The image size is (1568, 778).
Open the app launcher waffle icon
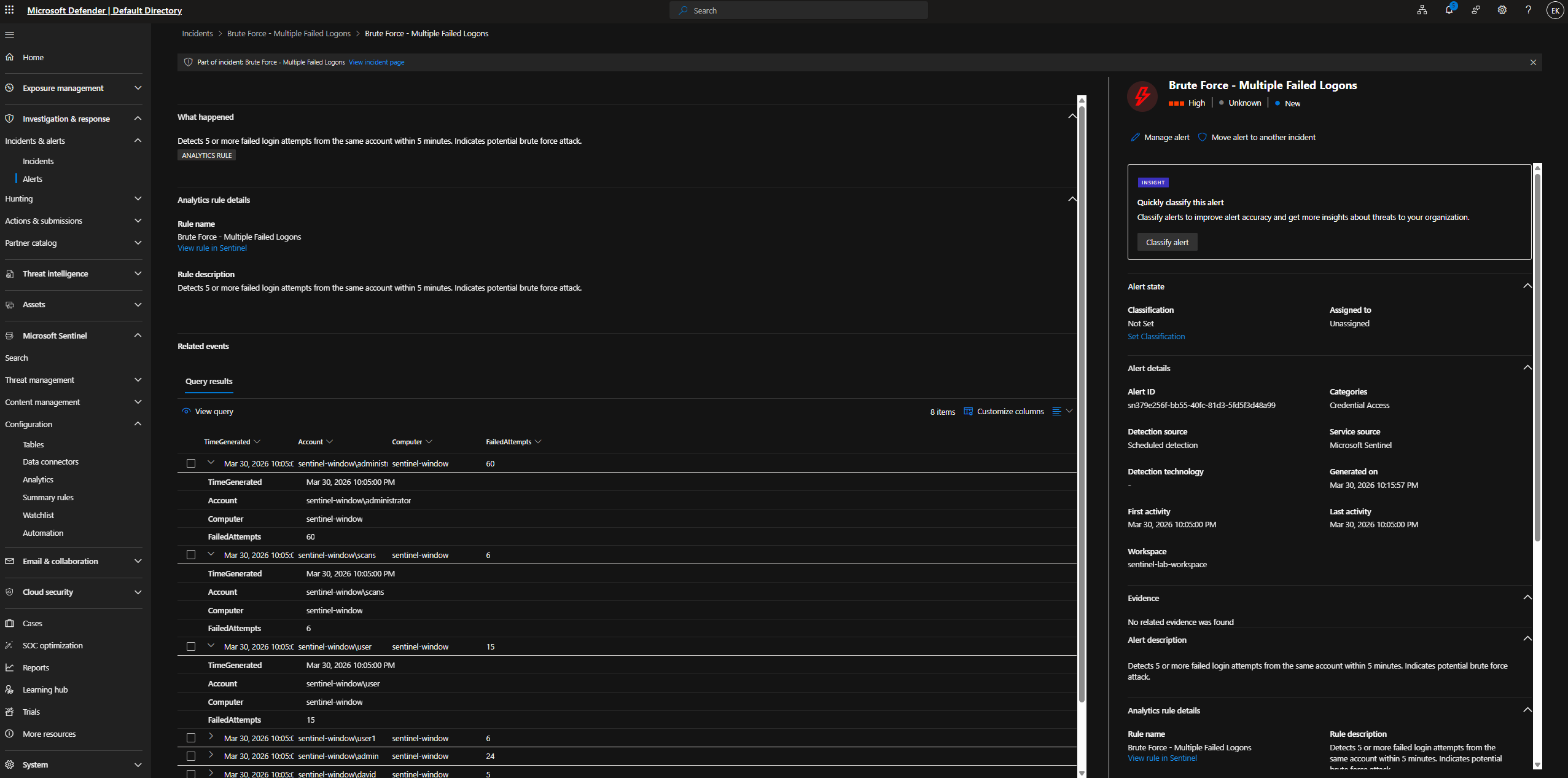[x=9, y=10]
